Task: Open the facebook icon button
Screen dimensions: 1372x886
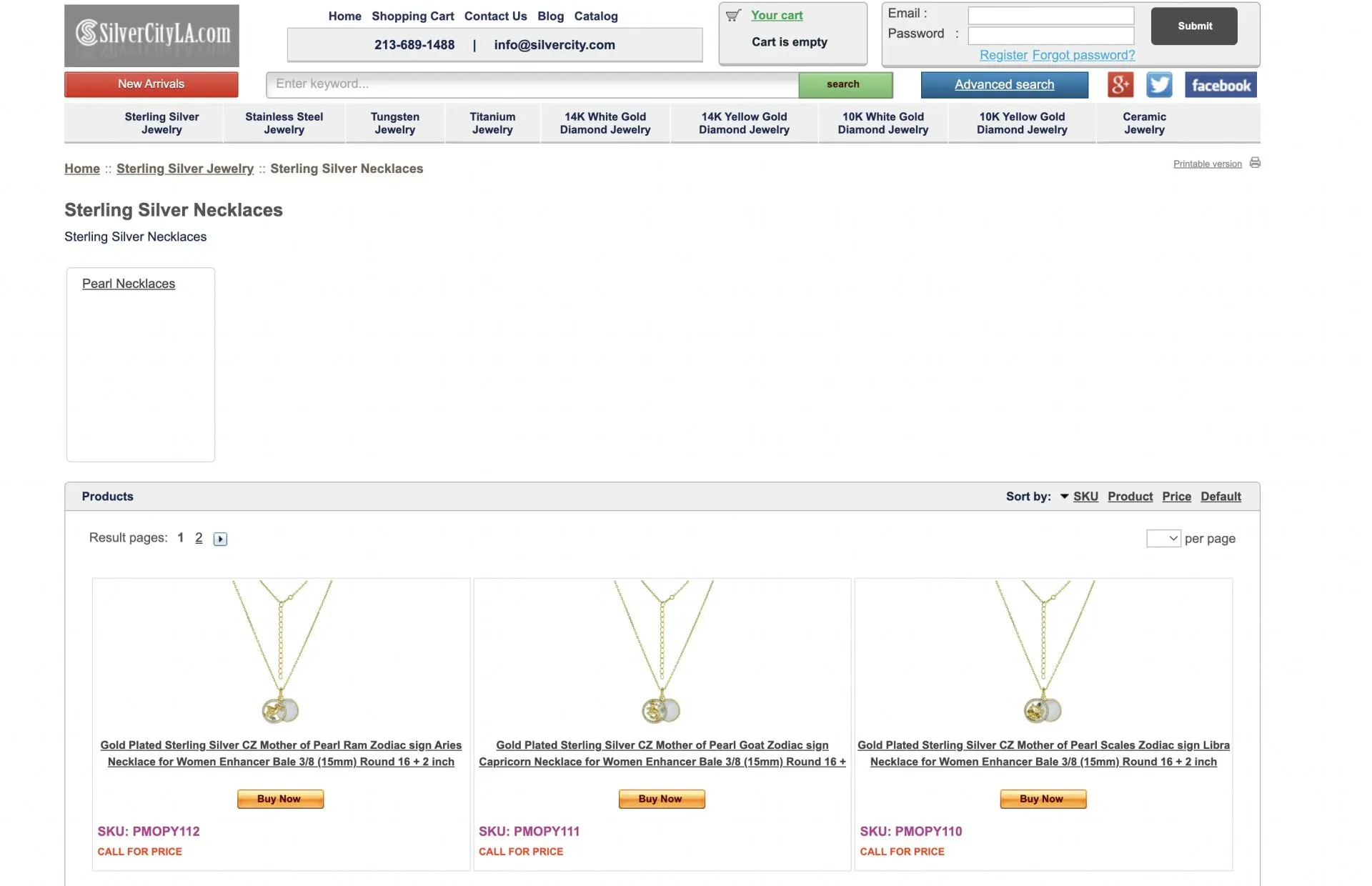Action: point(1221,84)
